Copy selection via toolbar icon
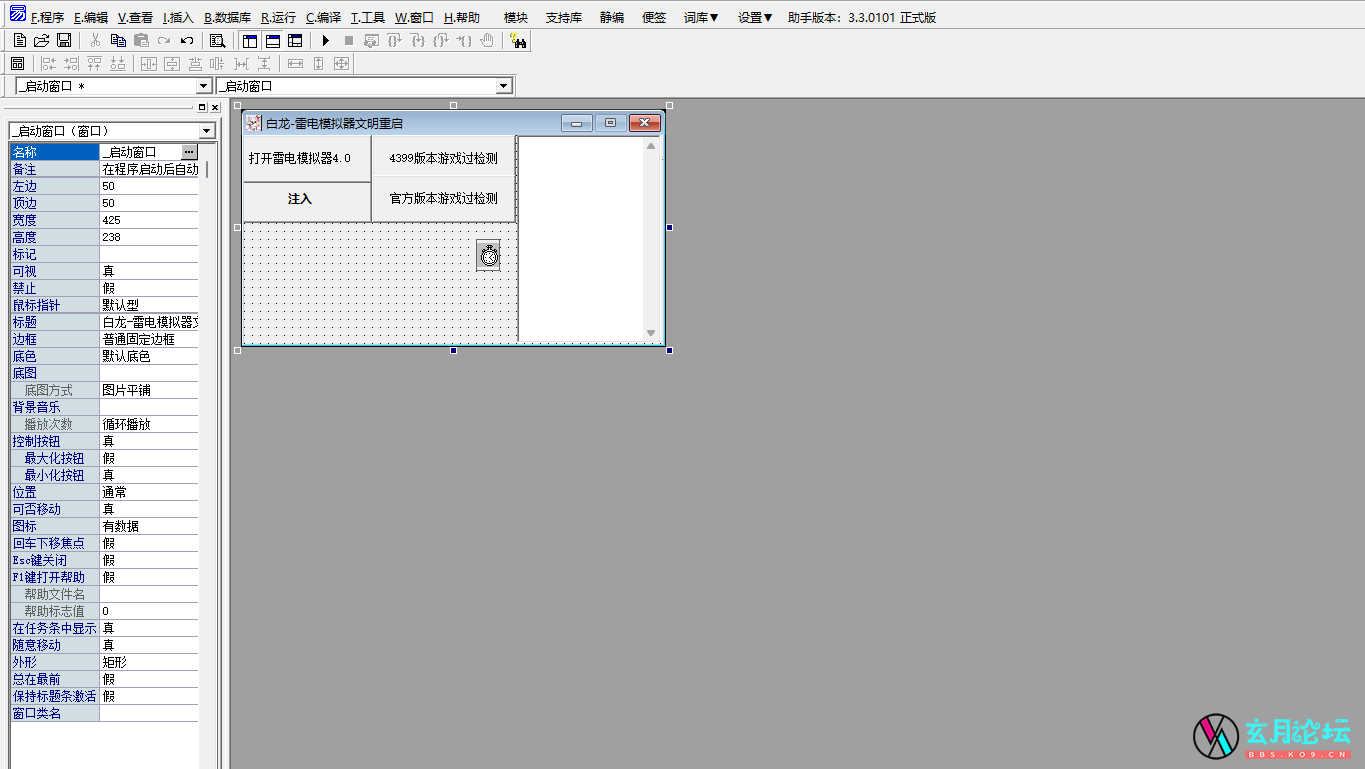The width and height of the screenshot is (1365, 769). point(118,41)
